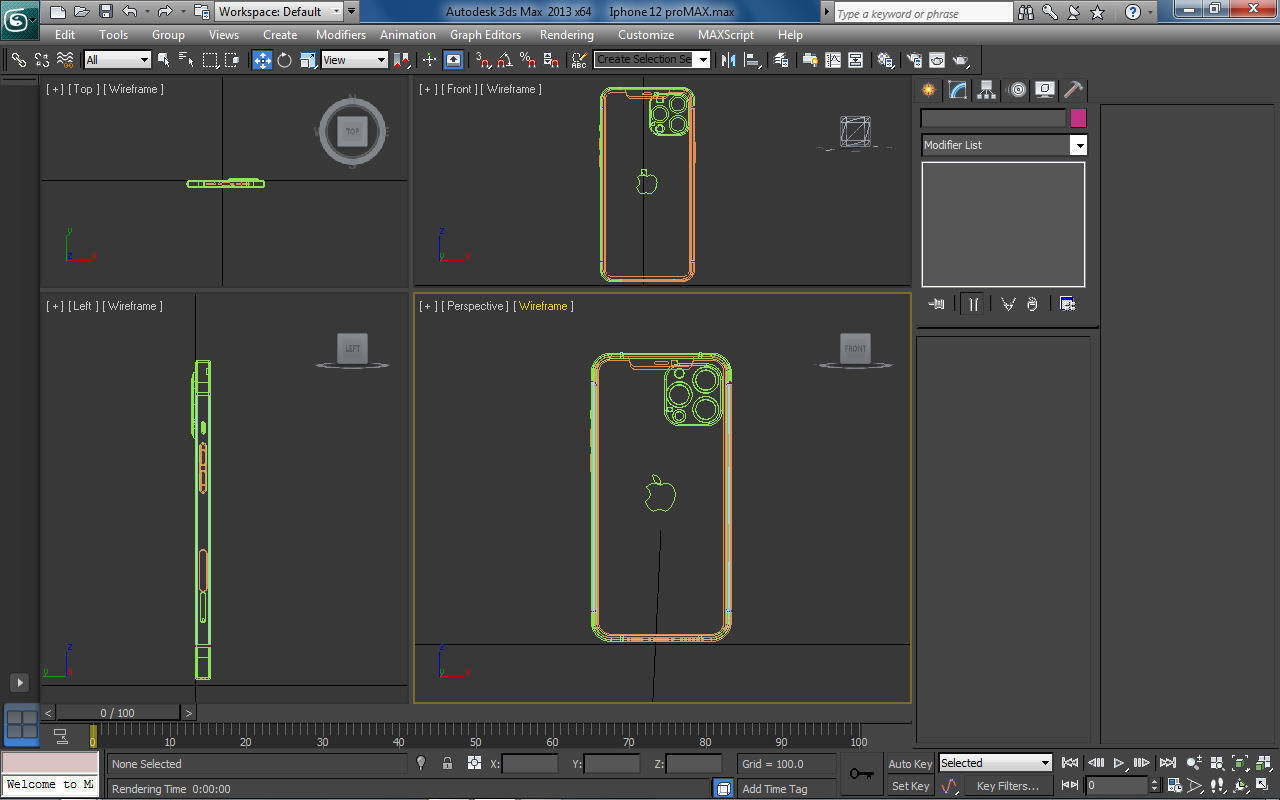Activate the Select and Move tool
Viewport: 1280px width, 800px height.
pyautogui.click(x=262, y=60)
